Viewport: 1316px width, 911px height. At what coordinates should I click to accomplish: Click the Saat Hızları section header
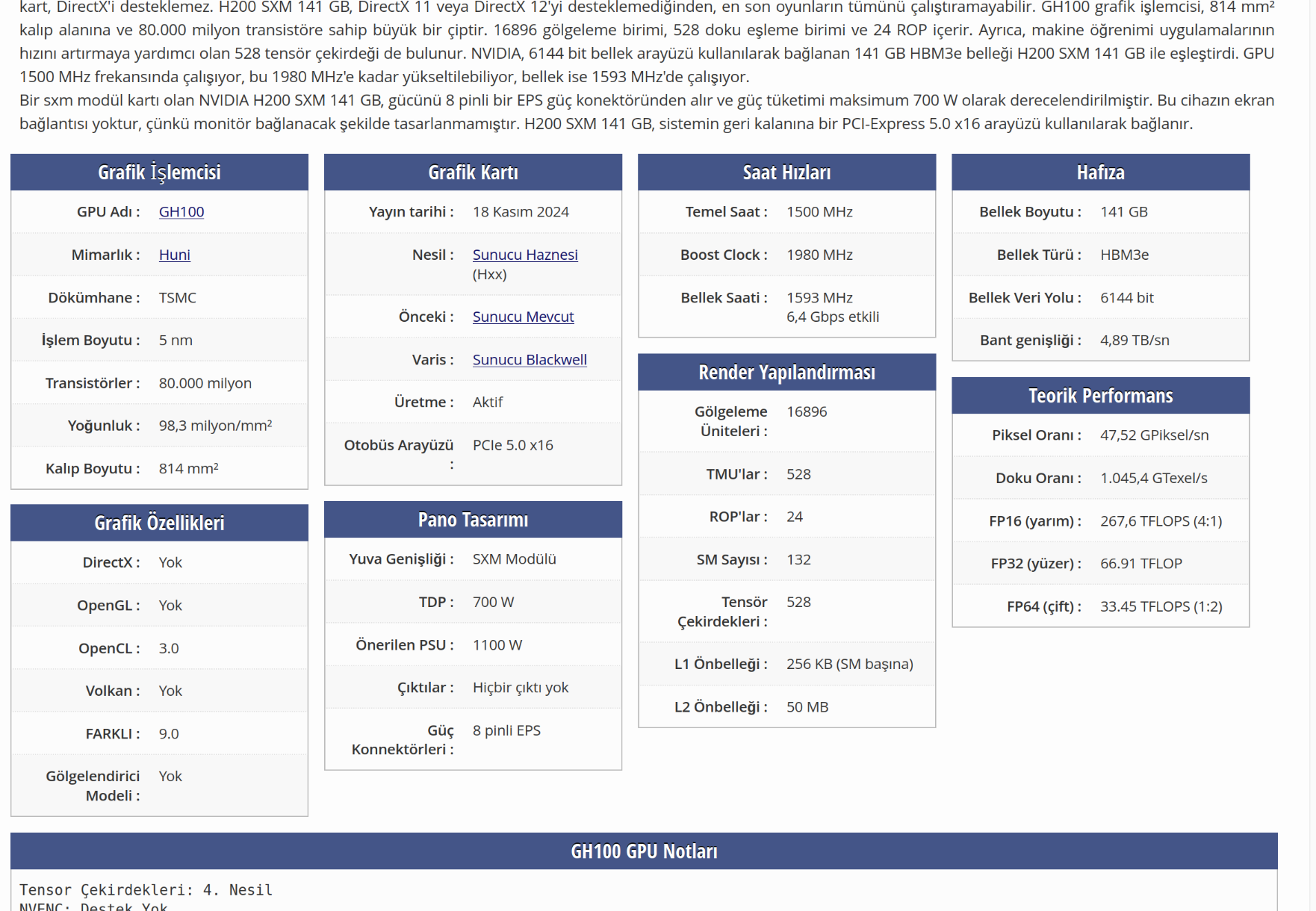coord(786,172)
